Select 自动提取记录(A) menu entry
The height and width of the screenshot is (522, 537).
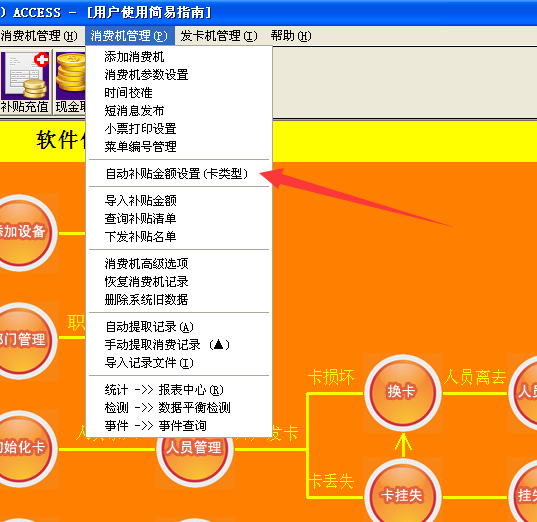179,327
